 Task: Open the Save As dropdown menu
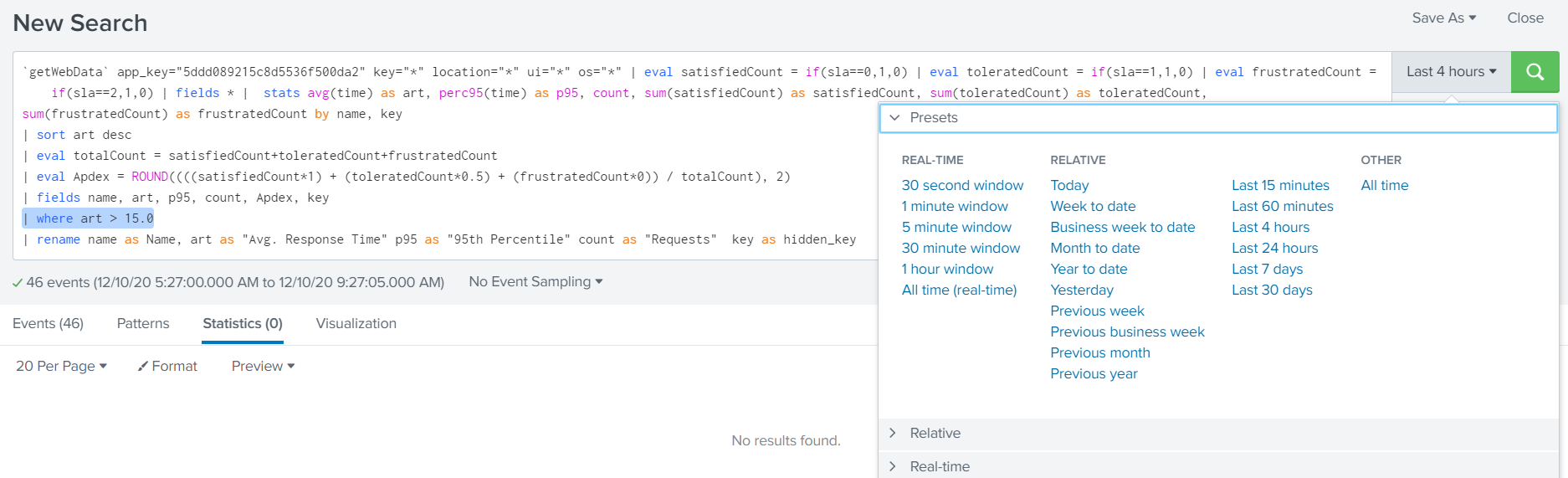(x=1443, y=18)
